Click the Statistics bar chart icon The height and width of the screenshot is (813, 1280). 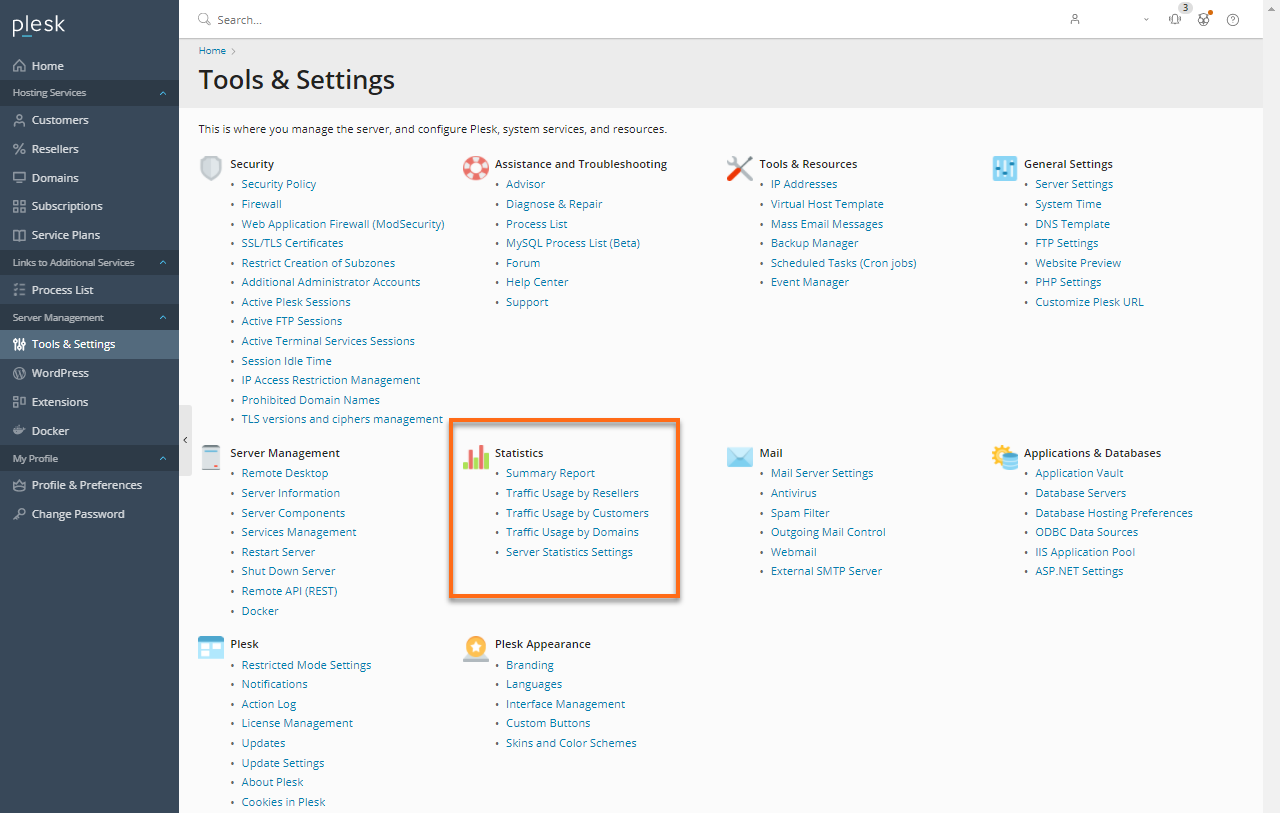(x=475, y=456)
